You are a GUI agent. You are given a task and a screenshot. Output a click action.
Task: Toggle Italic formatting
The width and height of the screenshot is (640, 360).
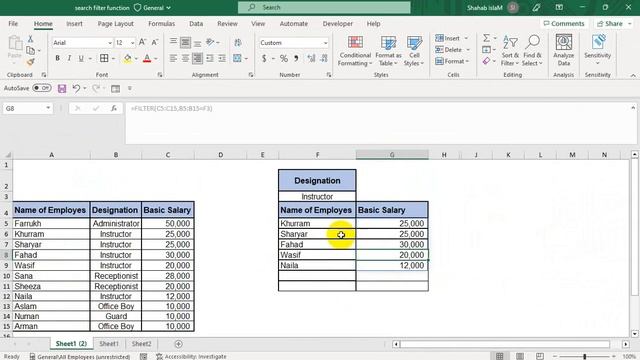(x=69, y=58)
